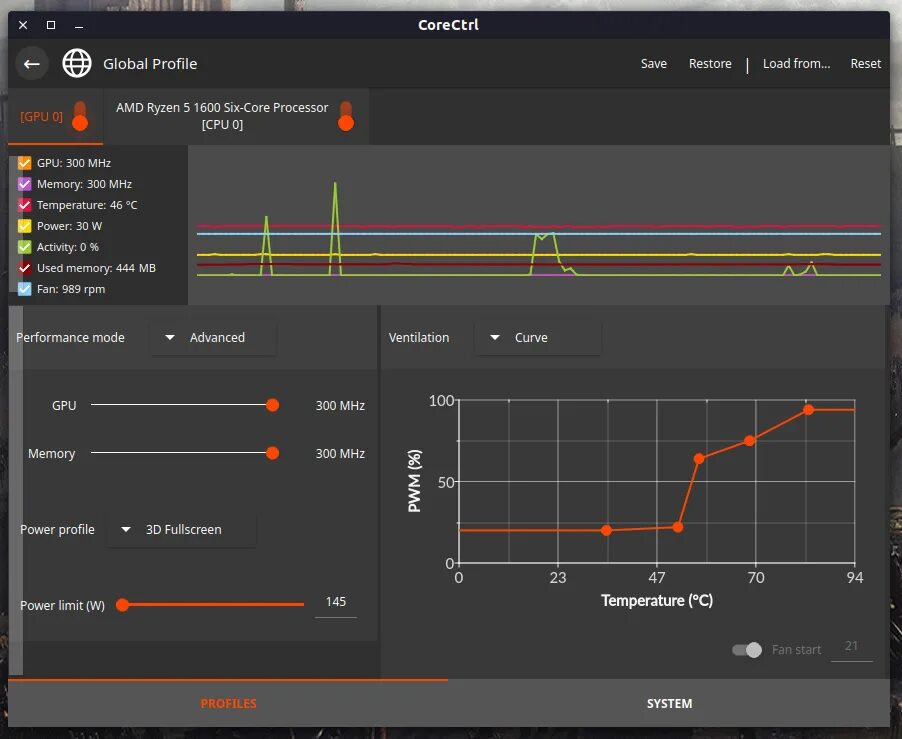Close the CoreCtrl window

(x=23, y=25)
